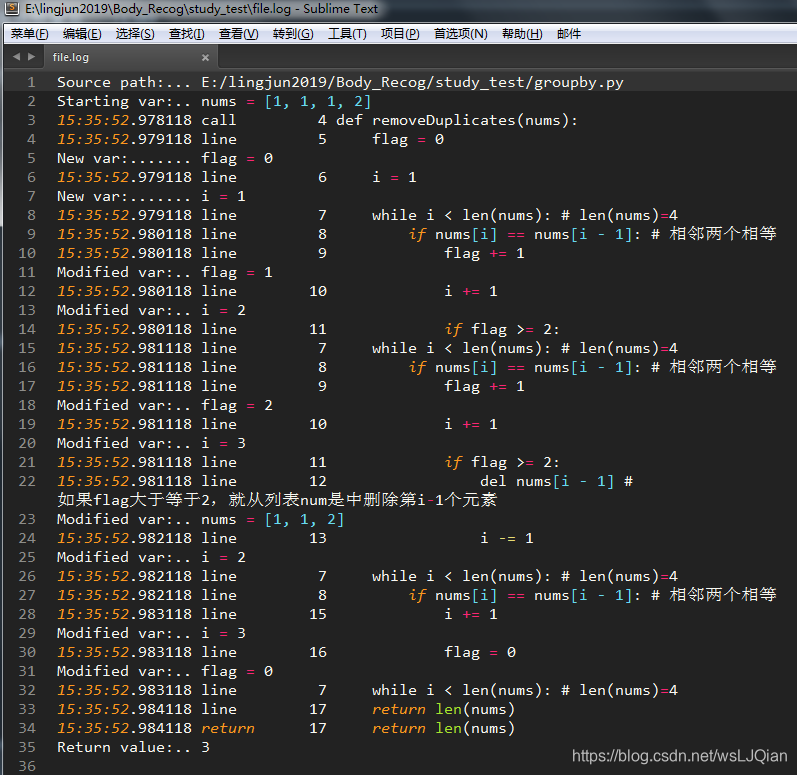Open the 首选项(N) menu
The image size is (797, 775).
(461, 34)
